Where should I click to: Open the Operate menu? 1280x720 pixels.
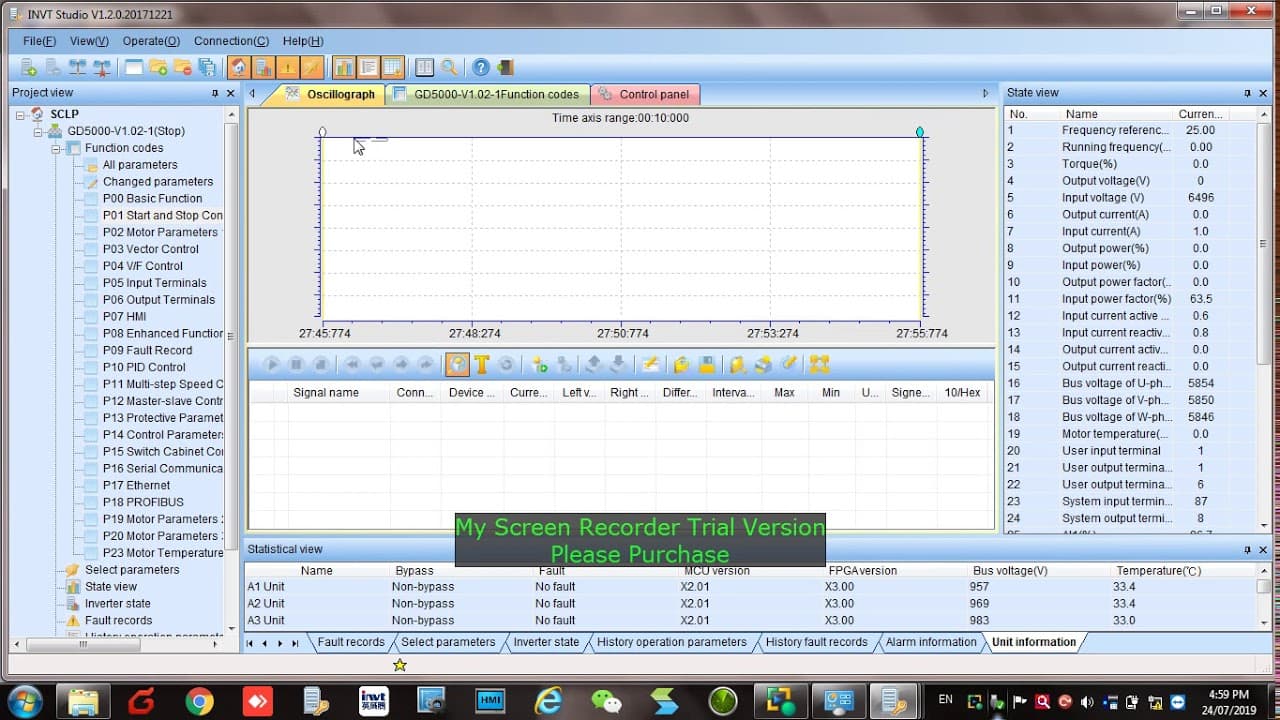coord(151,41)
